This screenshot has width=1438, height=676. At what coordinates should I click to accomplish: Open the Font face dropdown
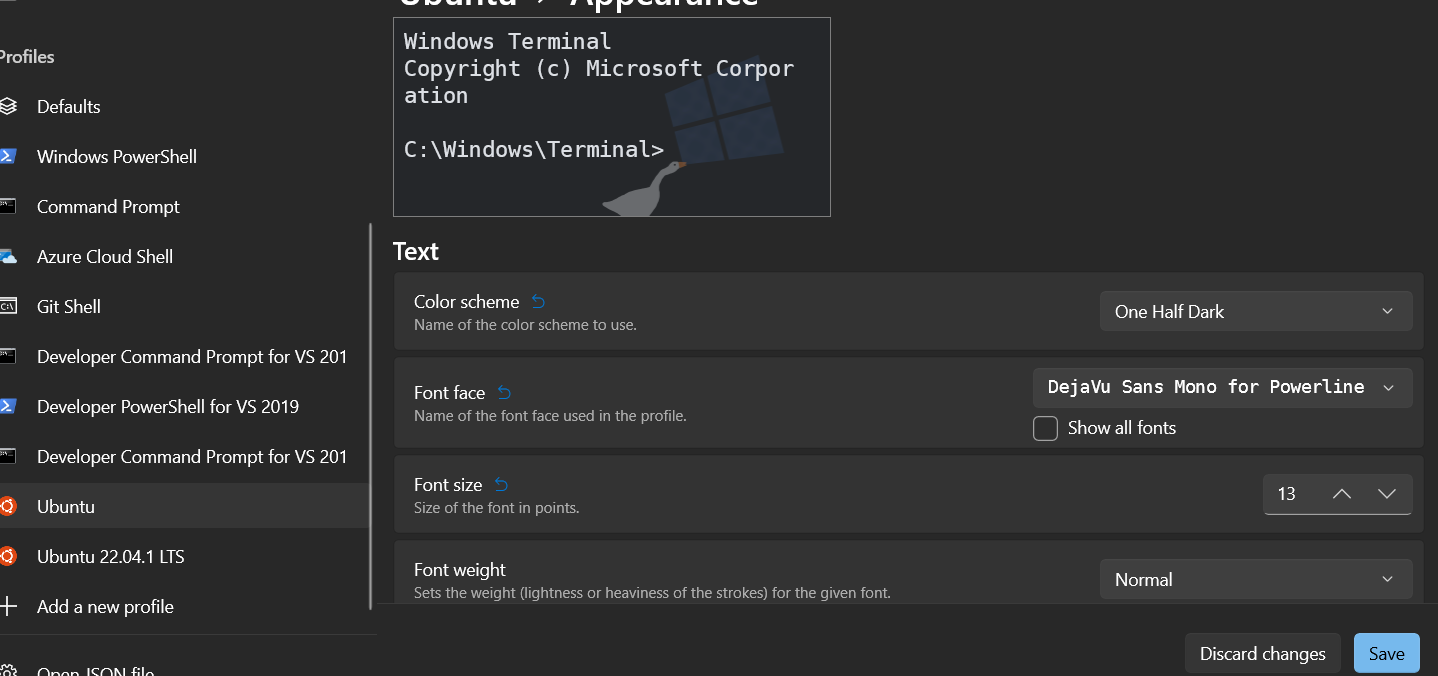(1221, 388)
